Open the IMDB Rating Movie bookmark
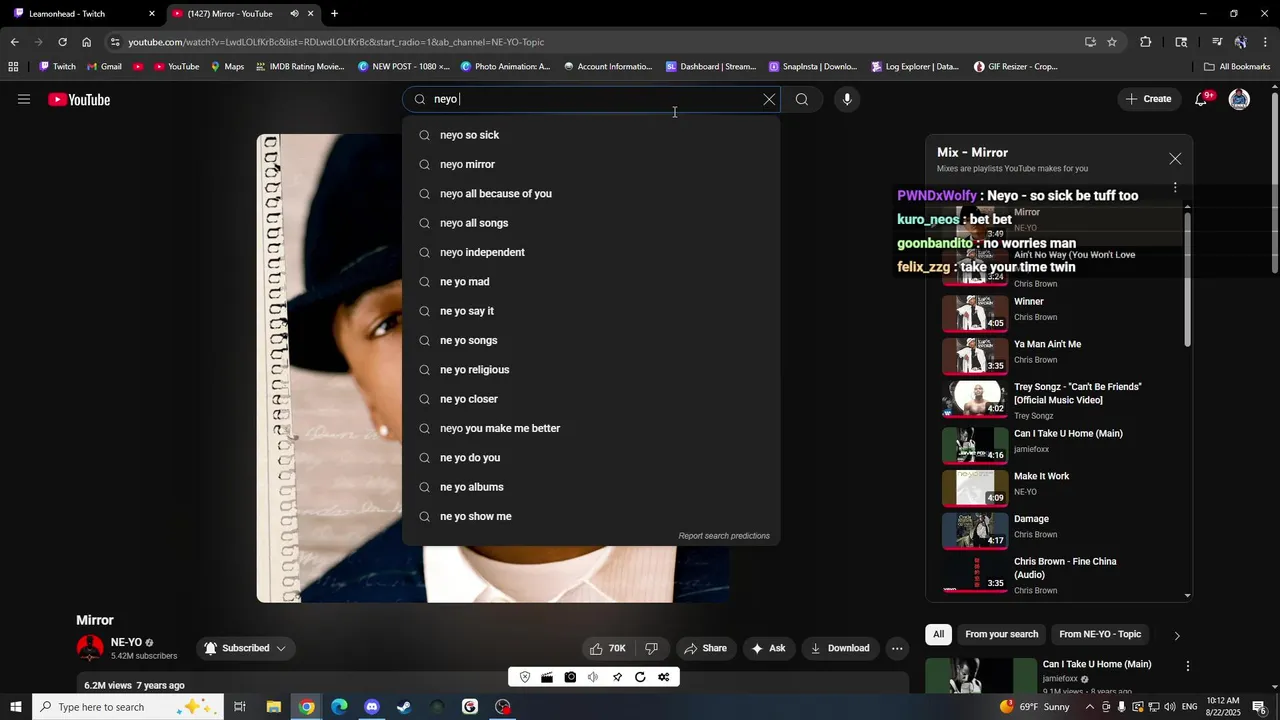Image resolution: width=1280 pixels, height=720 pixels. [x=300, y=67]
